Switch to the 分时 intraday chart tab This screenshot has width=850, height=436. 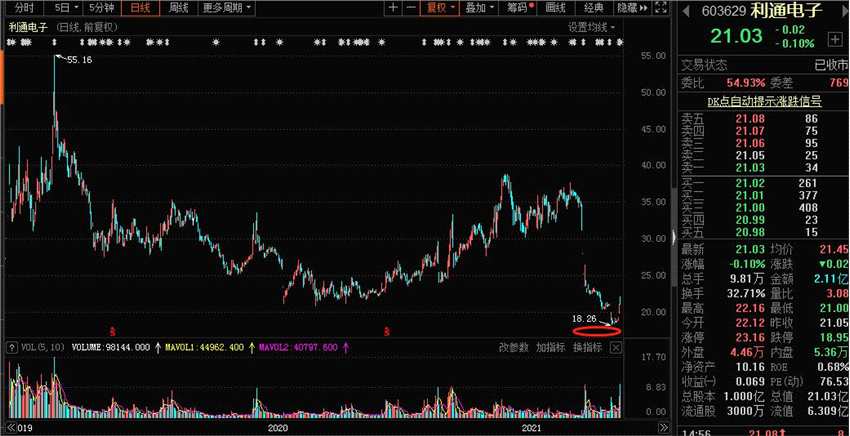tap(24, 8)
